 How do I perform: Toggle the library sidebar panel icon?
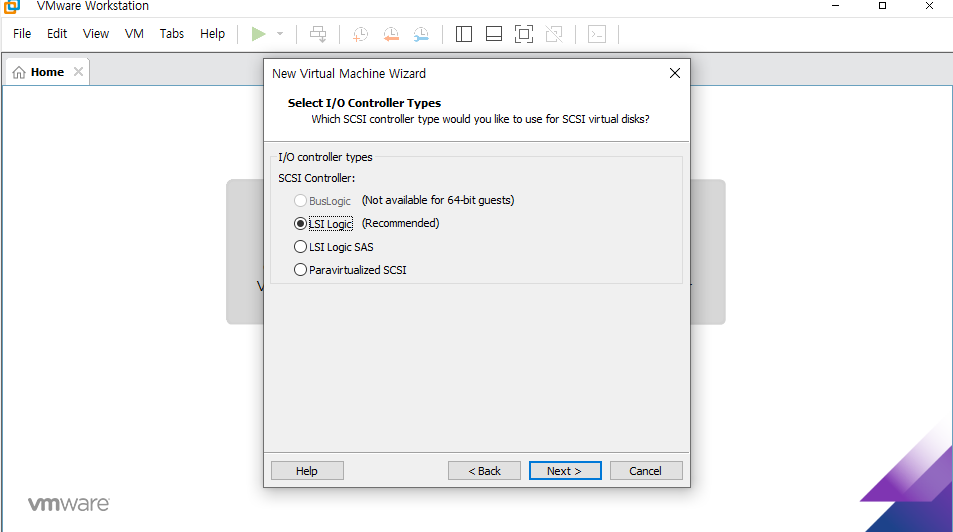464,34
